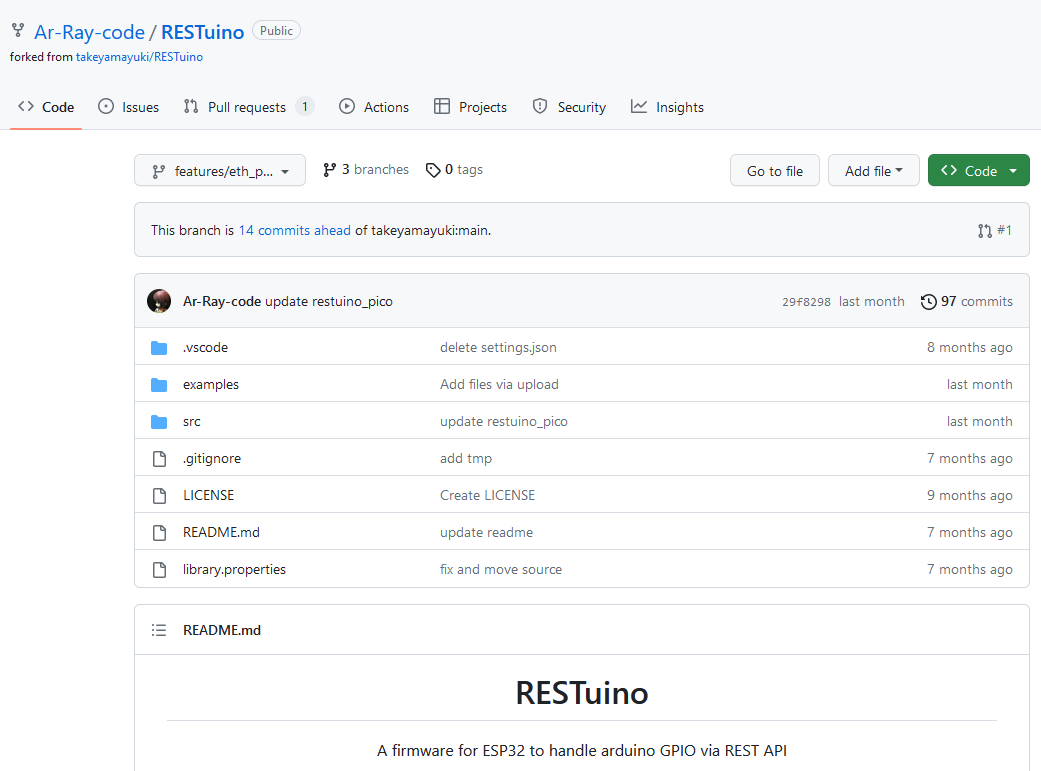Click the .vscode folder icon
Screen dimensions: 1041x771
click(x=159, y=347)
